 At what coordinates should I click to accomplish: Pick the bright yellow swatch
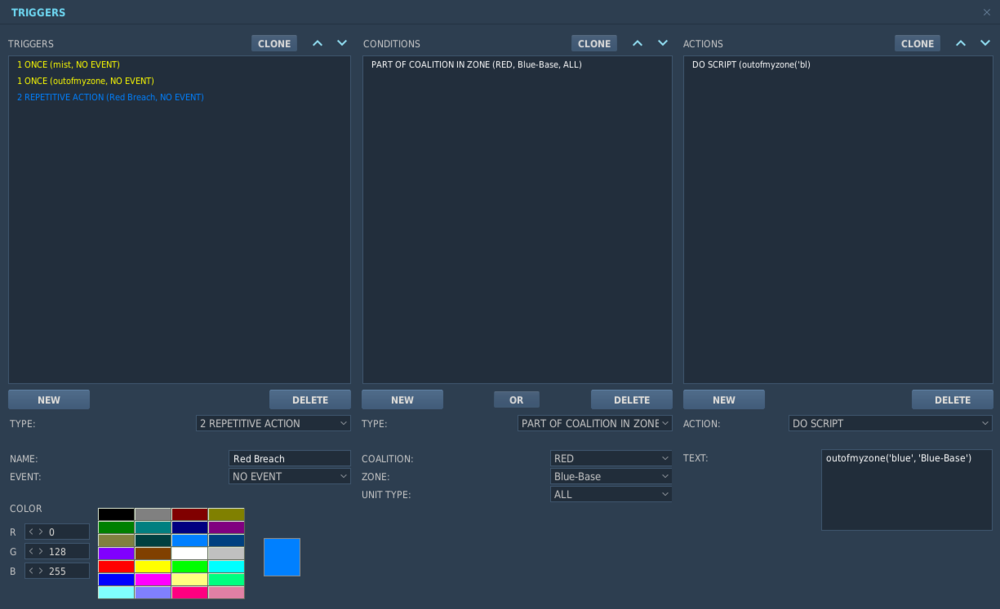pos(153,566)
